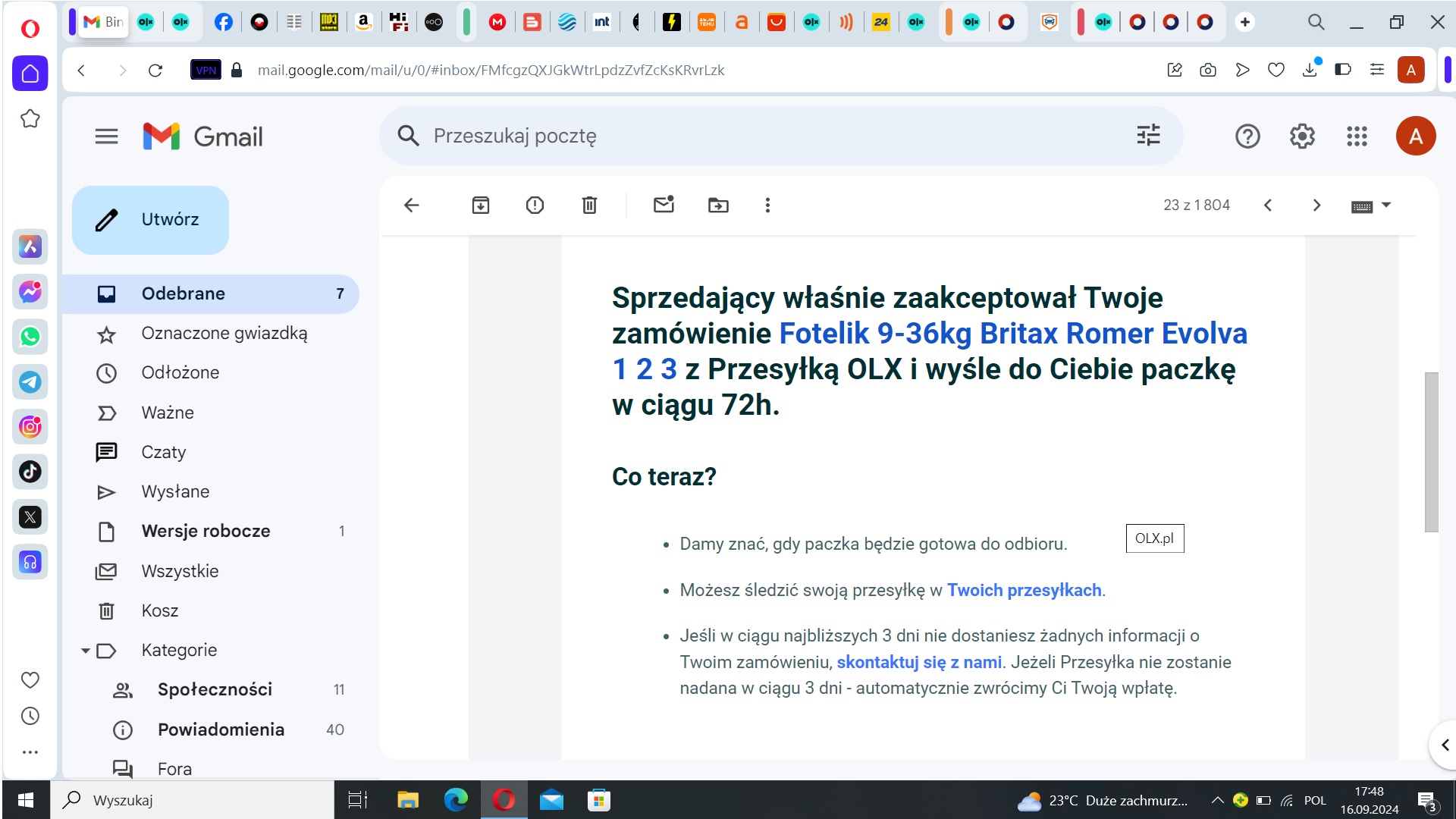
Task: Toggle the Opera VPN badge
Action: 206,71
